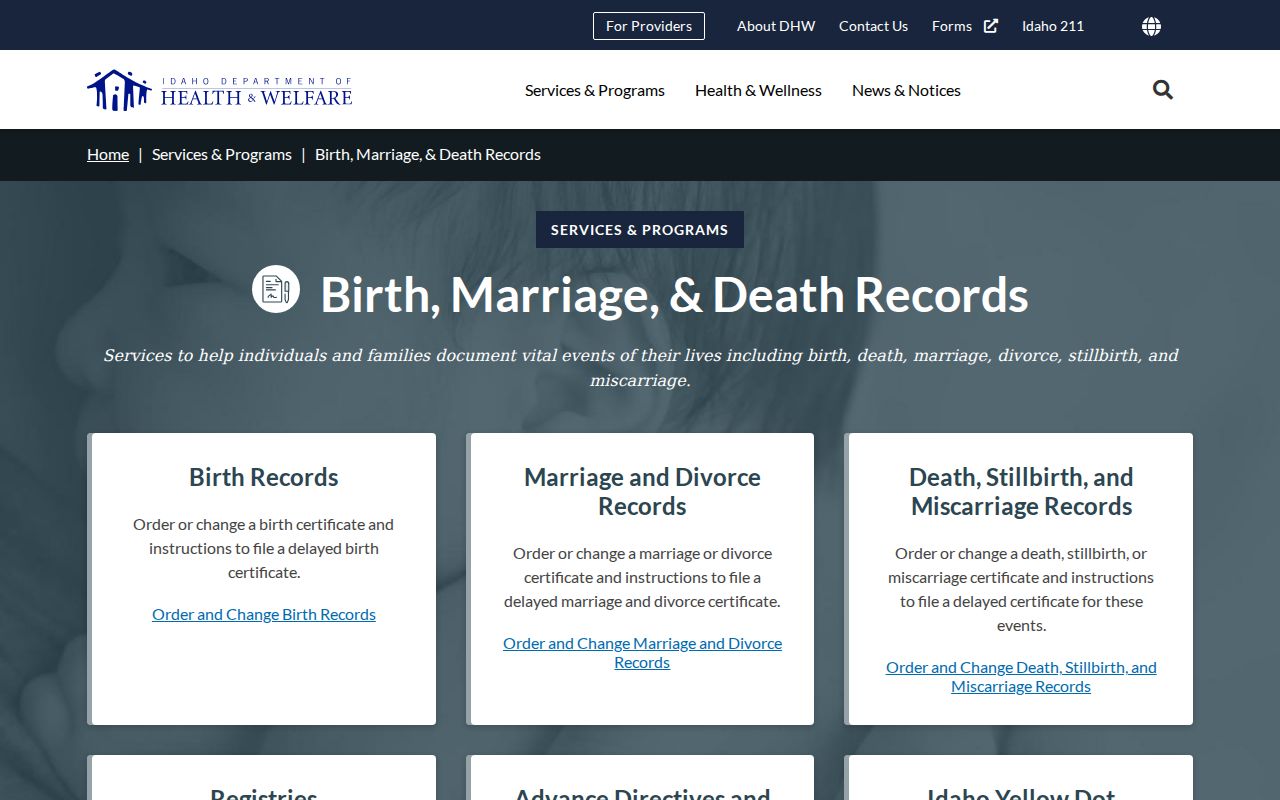Click the Marriage and Divorce Records heading
Viewport: 1280px width, 800px height.
[642, 492]
